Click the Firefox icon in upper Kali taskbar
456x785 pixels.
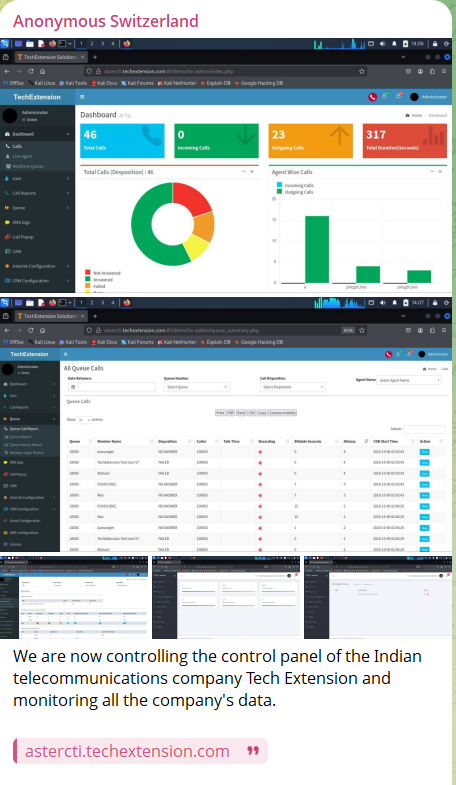[x=126, y=44]
